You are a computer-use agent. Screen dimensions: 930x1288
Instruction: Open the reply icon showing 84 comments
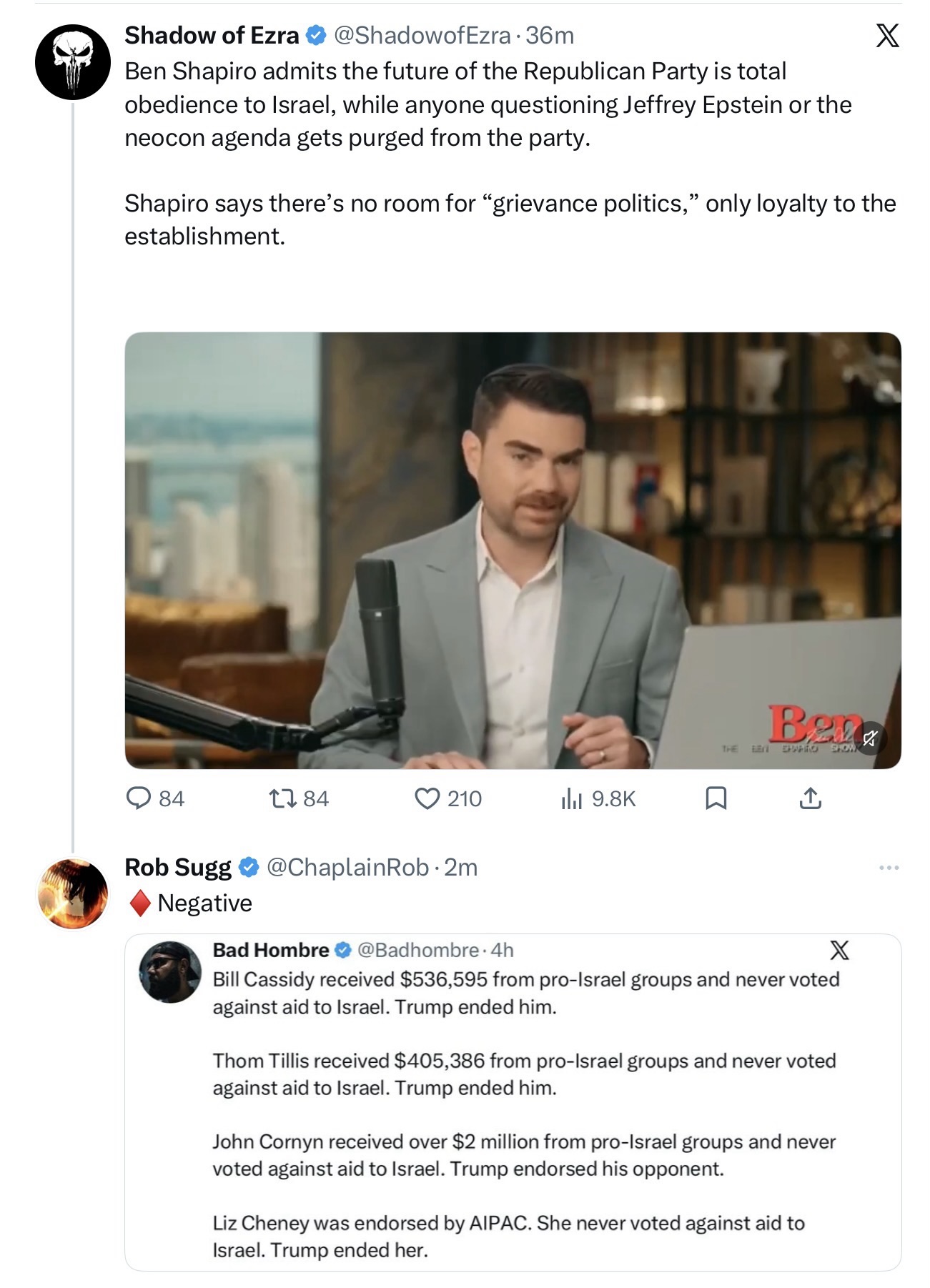tap(138, 798)
